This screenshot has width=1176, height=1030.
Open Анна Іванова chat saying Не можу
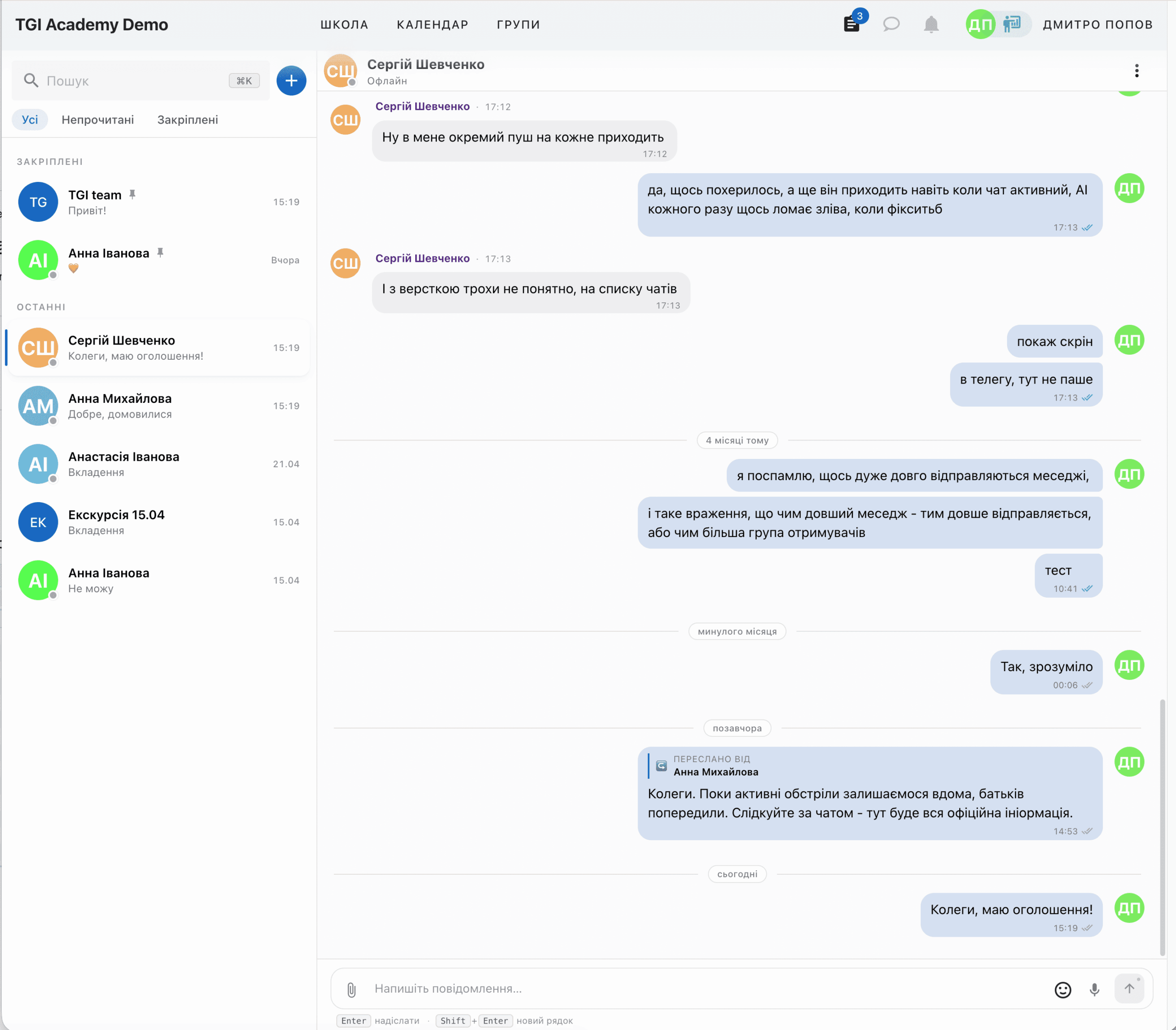pos(158,580)
